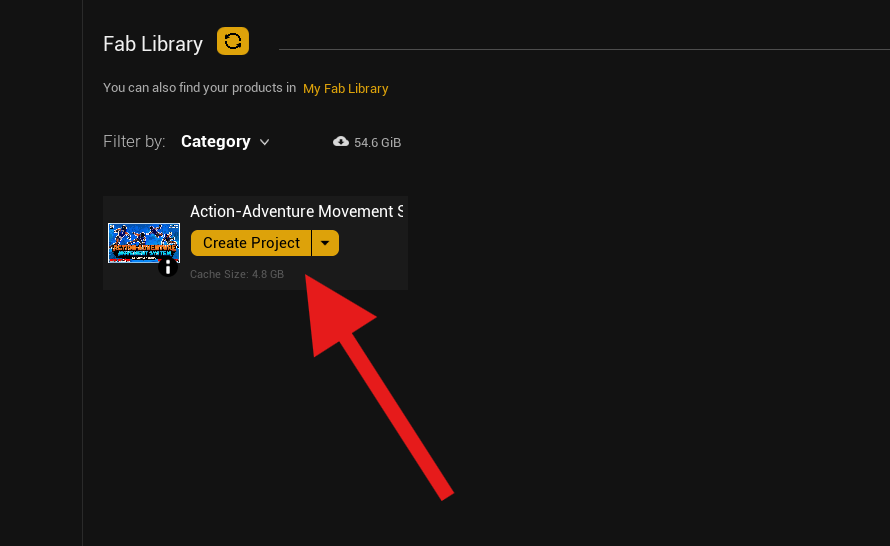Open the My Fab Library link

pyautogui.click(x=345, y=88)
